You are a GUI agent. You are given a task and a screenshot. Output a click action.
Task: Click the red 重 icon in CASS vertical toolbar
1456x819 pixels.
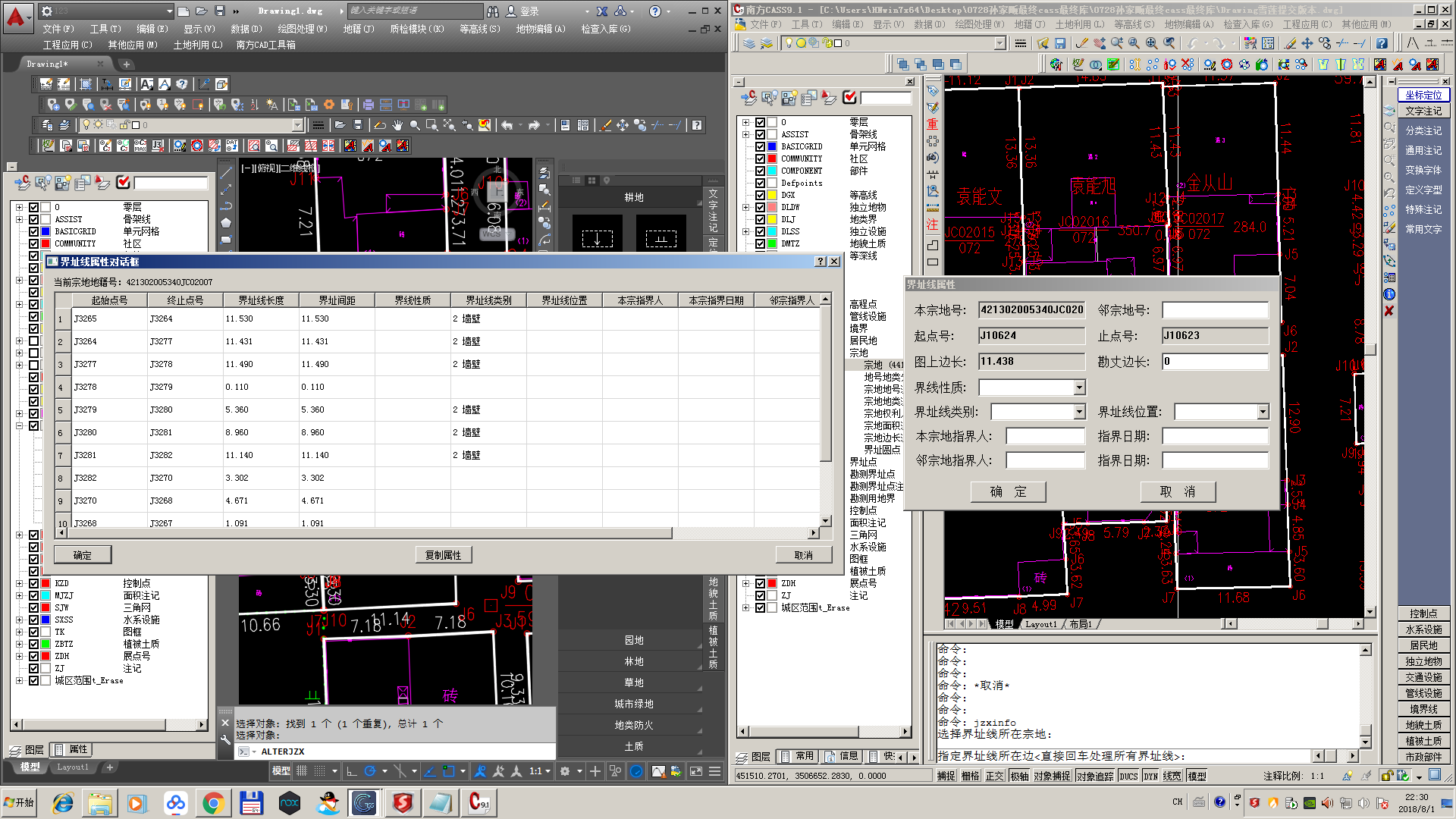pyautogui.click(x=933, y=124)
